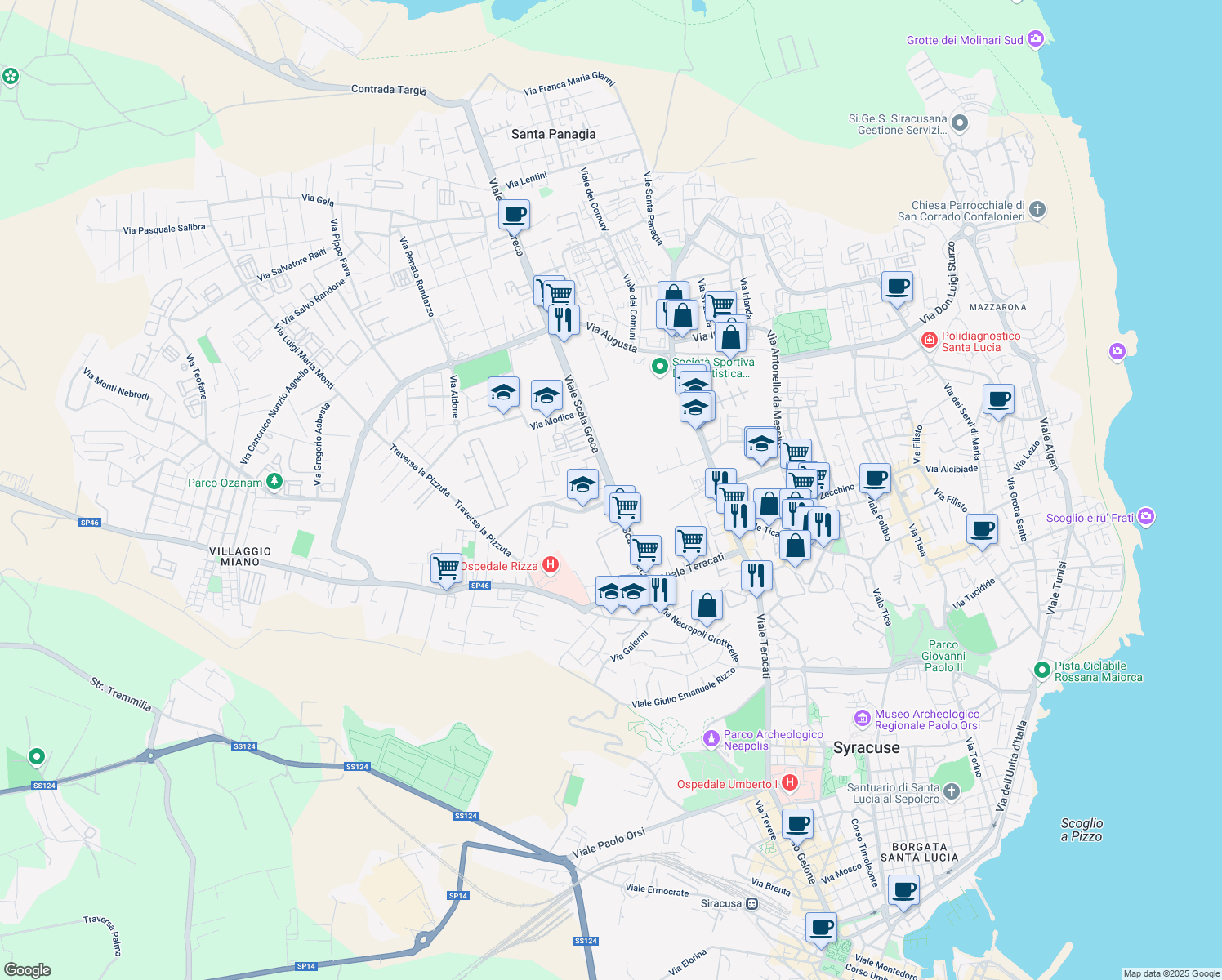Viewport: 1222px width, 980px height.
Task: Click the Santa Panagia neighborhood label
Action: [x=553, y=134]
